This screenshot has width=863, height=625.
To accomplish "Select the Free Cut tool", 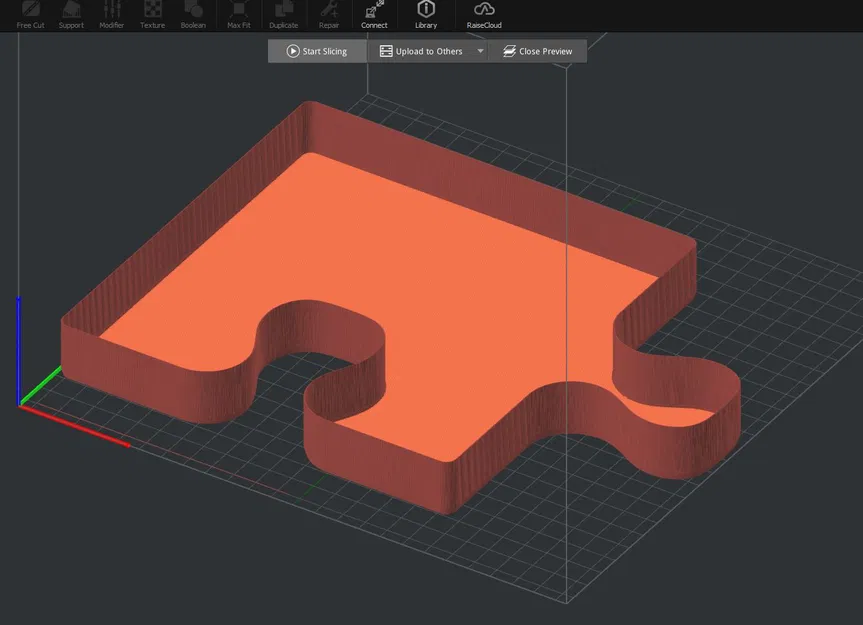I will tap(30, 15).
